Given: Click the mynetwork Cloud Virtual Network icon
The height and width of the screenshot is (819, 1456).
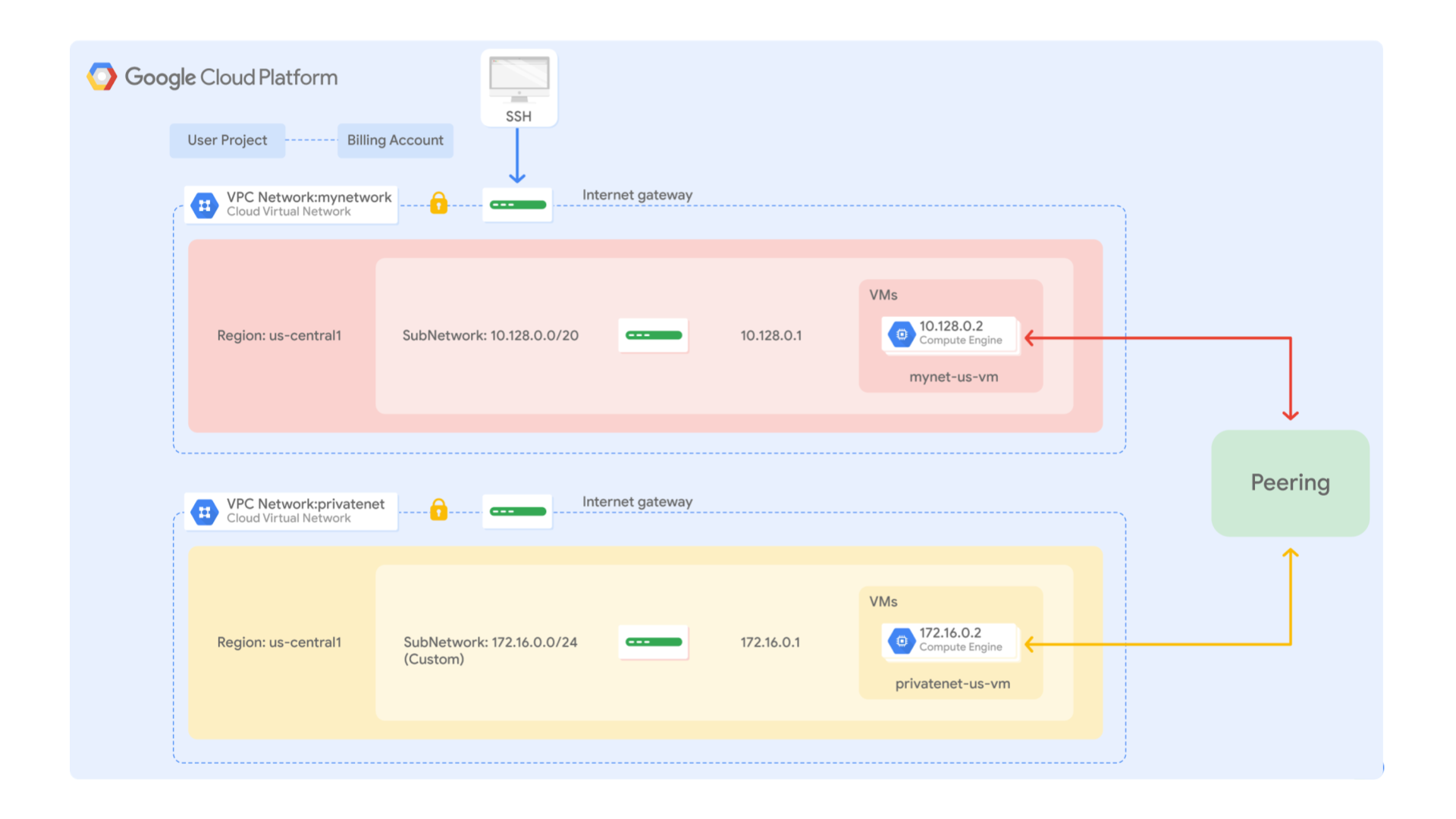Looking at the screenshot, I should pos(203,204).
